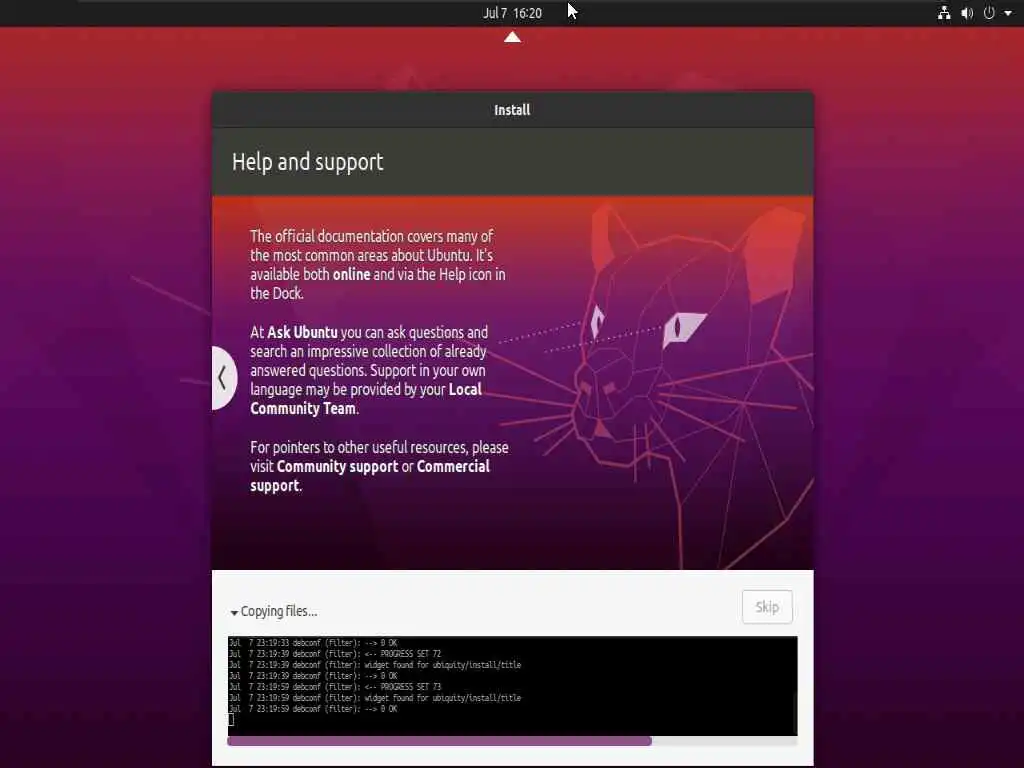Click the Skip button
This screenshot has height=768, width=1024.
(x=767, y=607)
